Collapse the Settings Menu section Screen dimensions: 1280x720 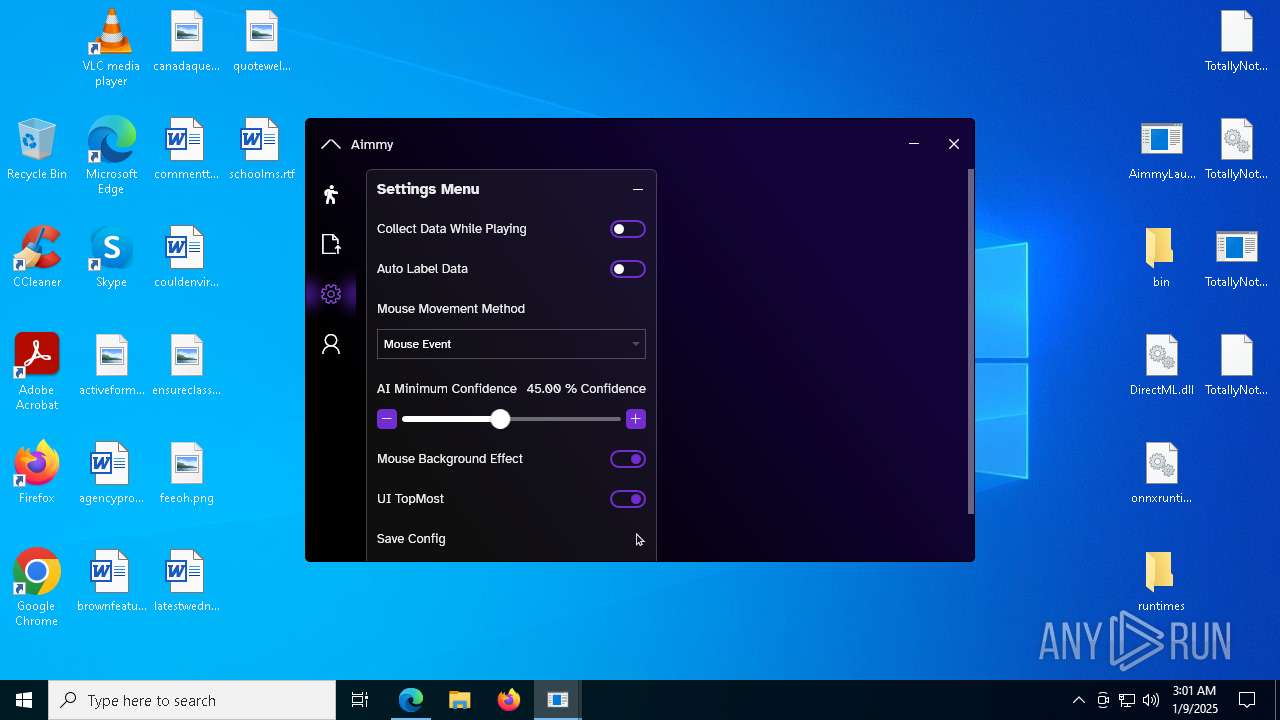(x=638, y=189)
